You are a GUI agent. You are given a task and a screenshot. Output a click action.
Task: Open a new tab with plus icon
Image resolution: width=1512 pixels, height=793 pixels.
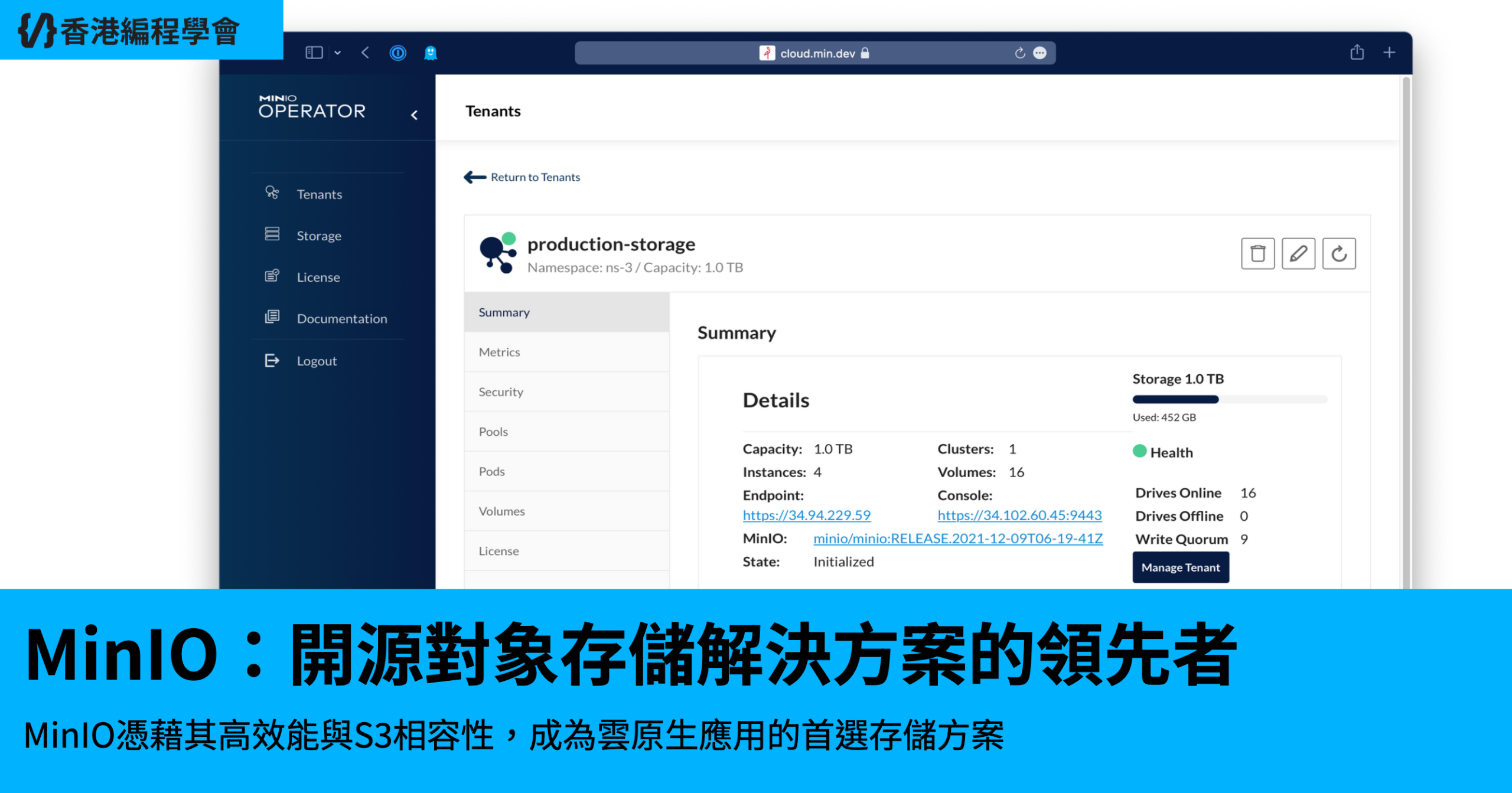click(x=1389, y=53)
